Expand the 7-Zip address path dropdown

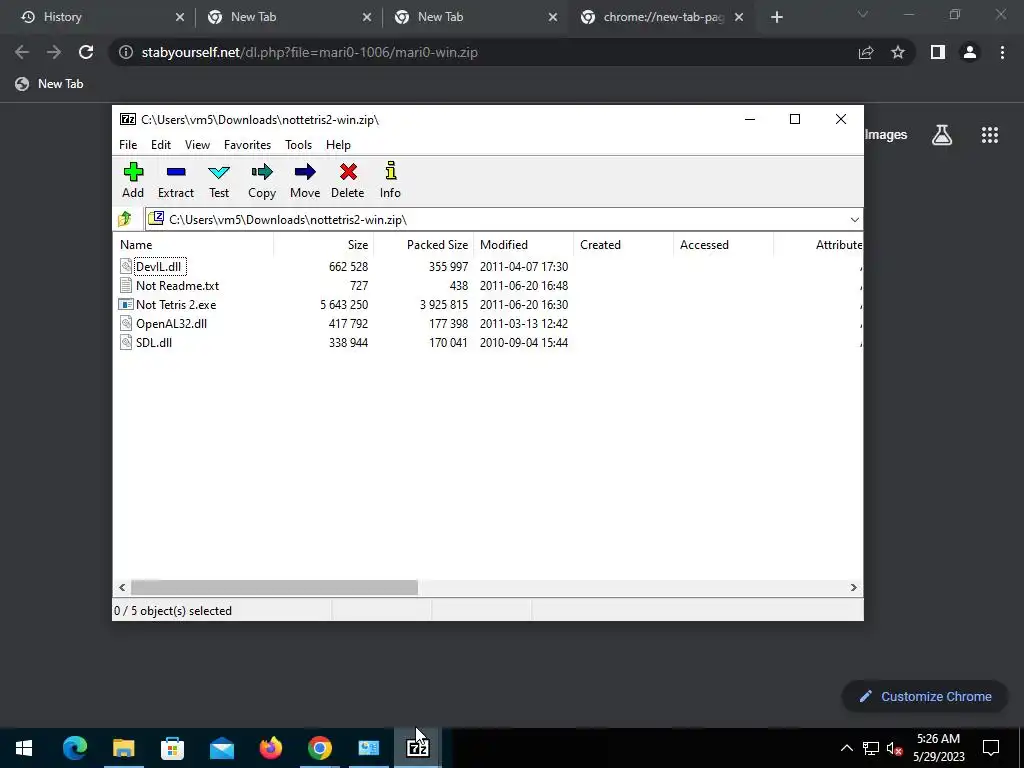(854, 219)
